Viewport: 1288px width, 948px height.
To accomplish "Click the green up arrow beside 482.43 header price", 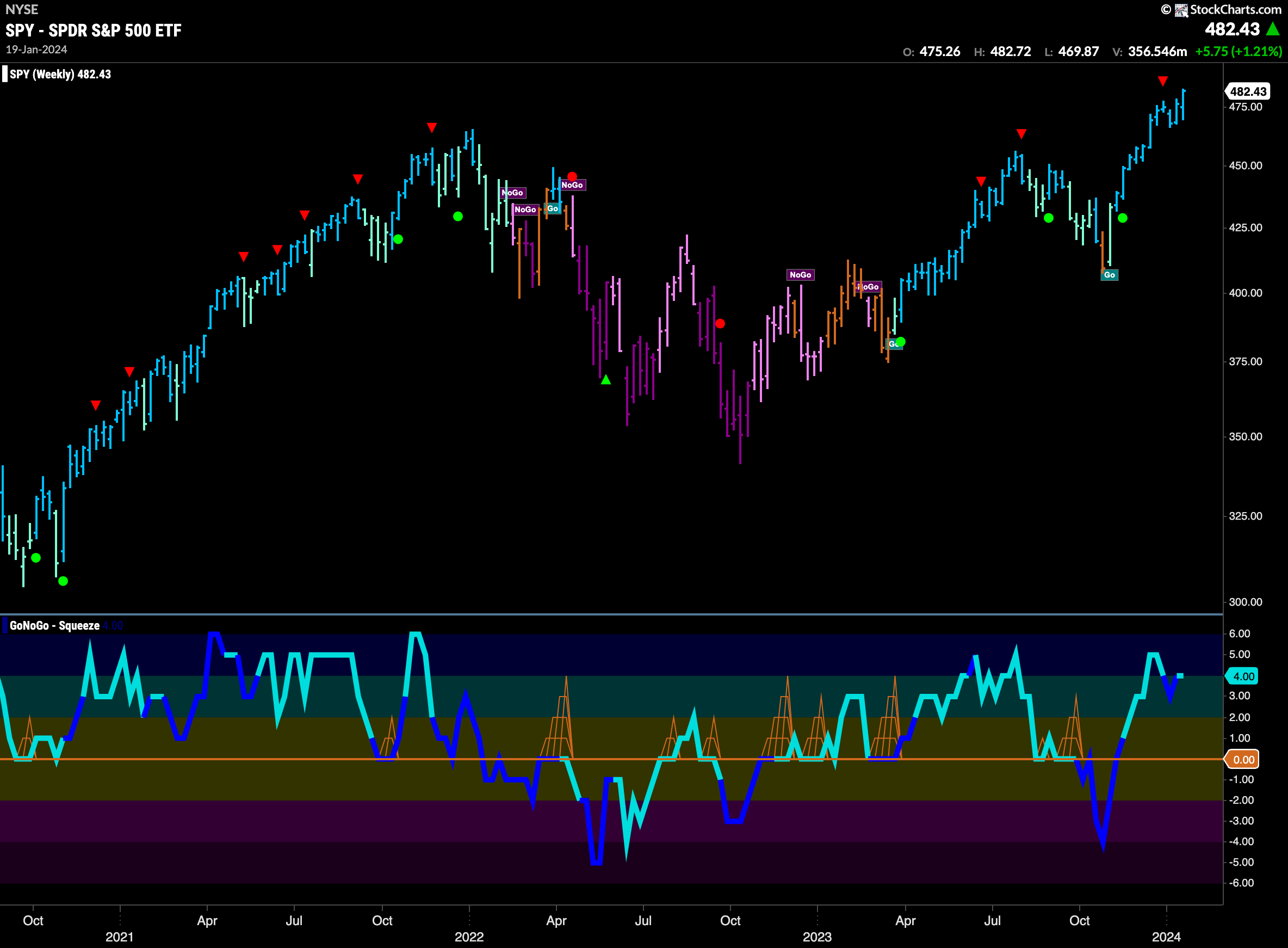I will click(1273, 29).
